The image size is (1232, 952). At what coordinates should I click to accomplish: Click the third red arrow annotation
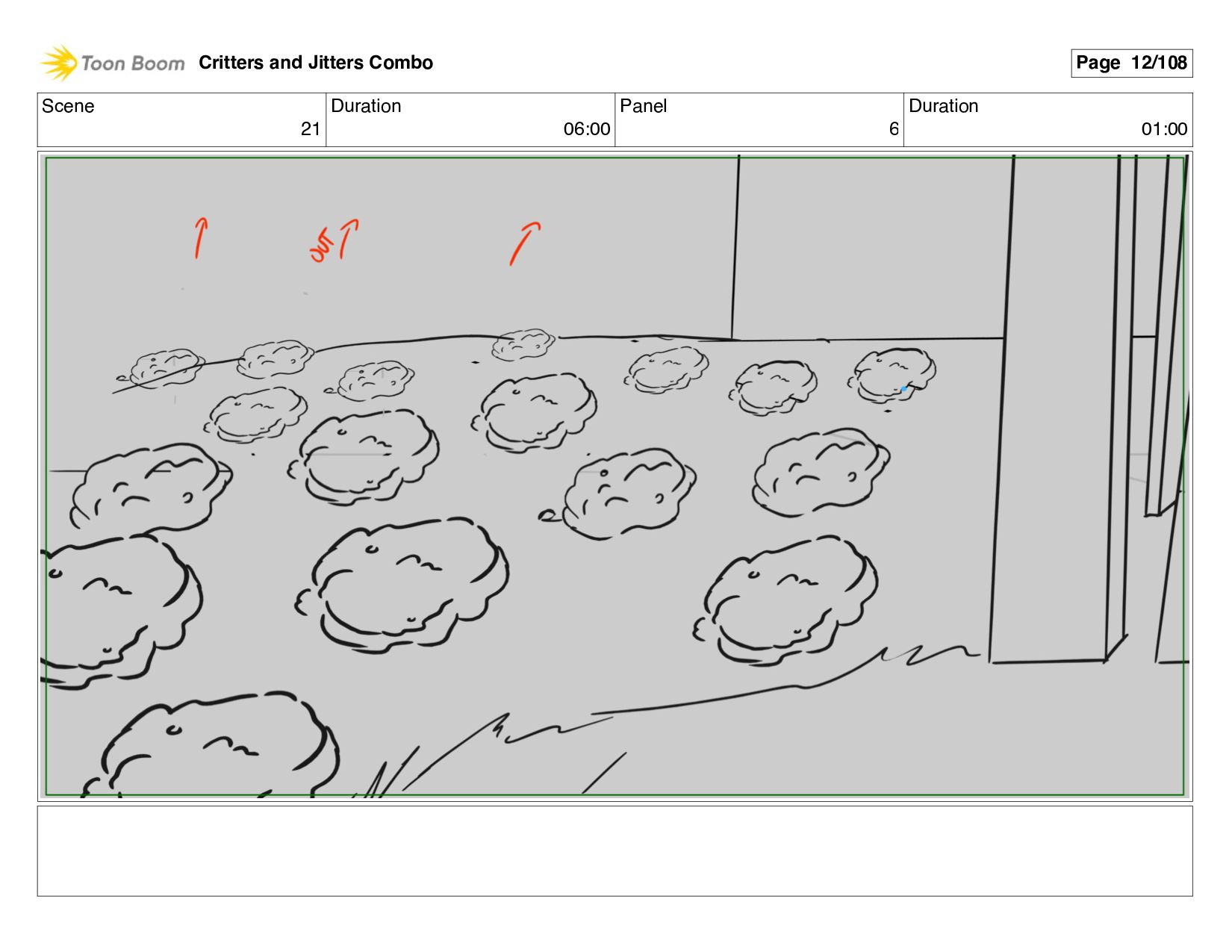[526, 243]
